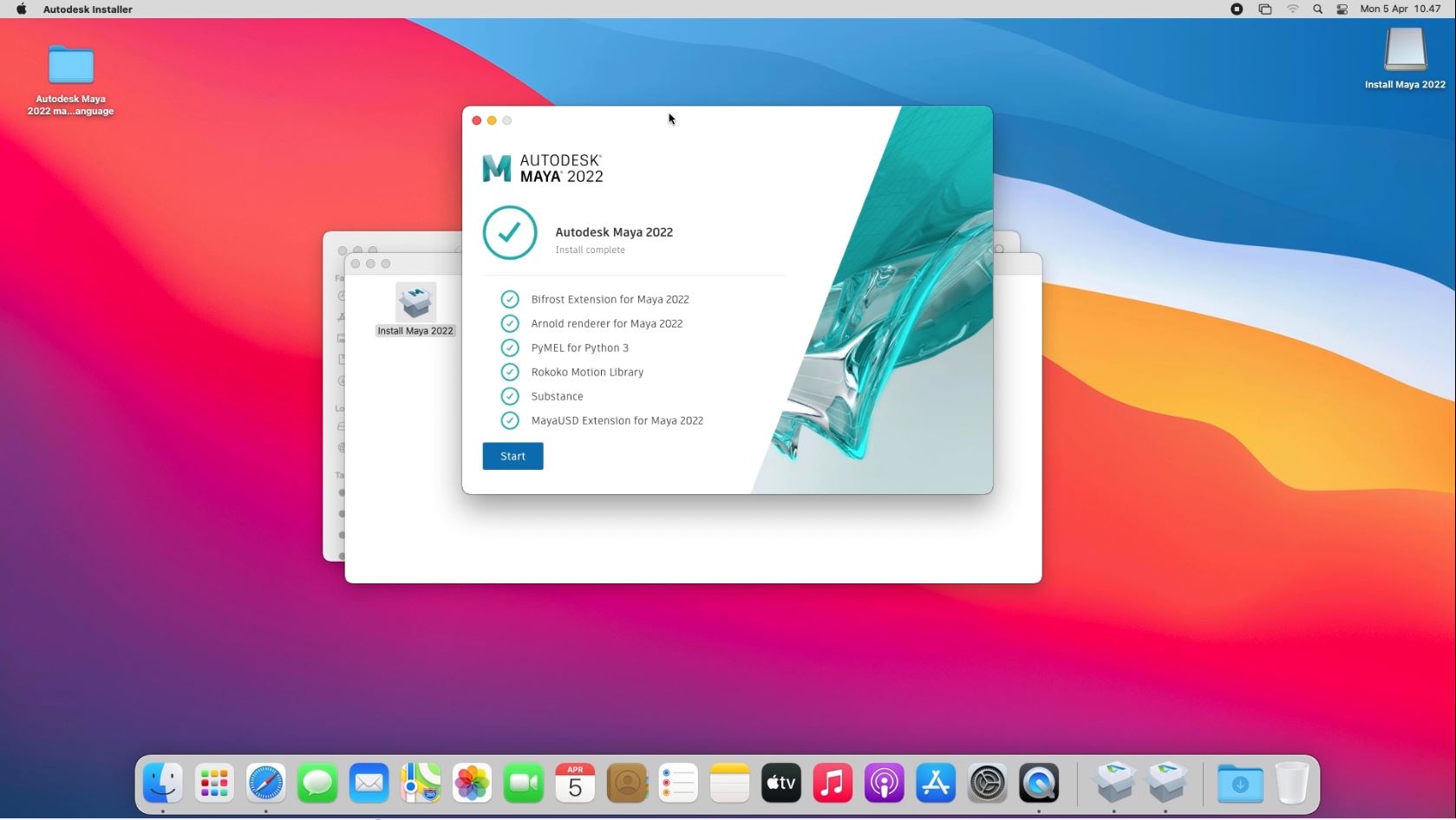The height and width of the screenshot is (820, 1456).
Task: Open QuickTime Player in the Dock
Action: [x=1039, y=784]
